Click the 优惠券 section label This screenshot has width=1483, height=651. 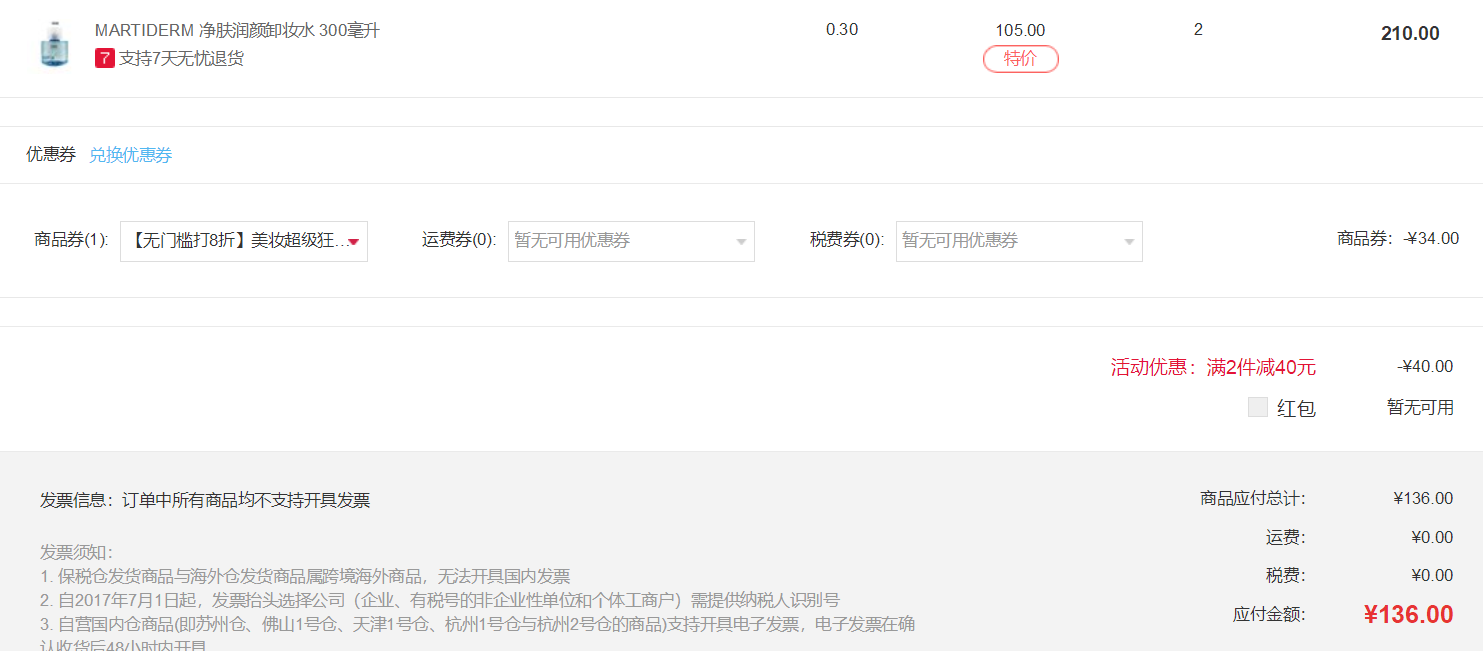point(51,155)
